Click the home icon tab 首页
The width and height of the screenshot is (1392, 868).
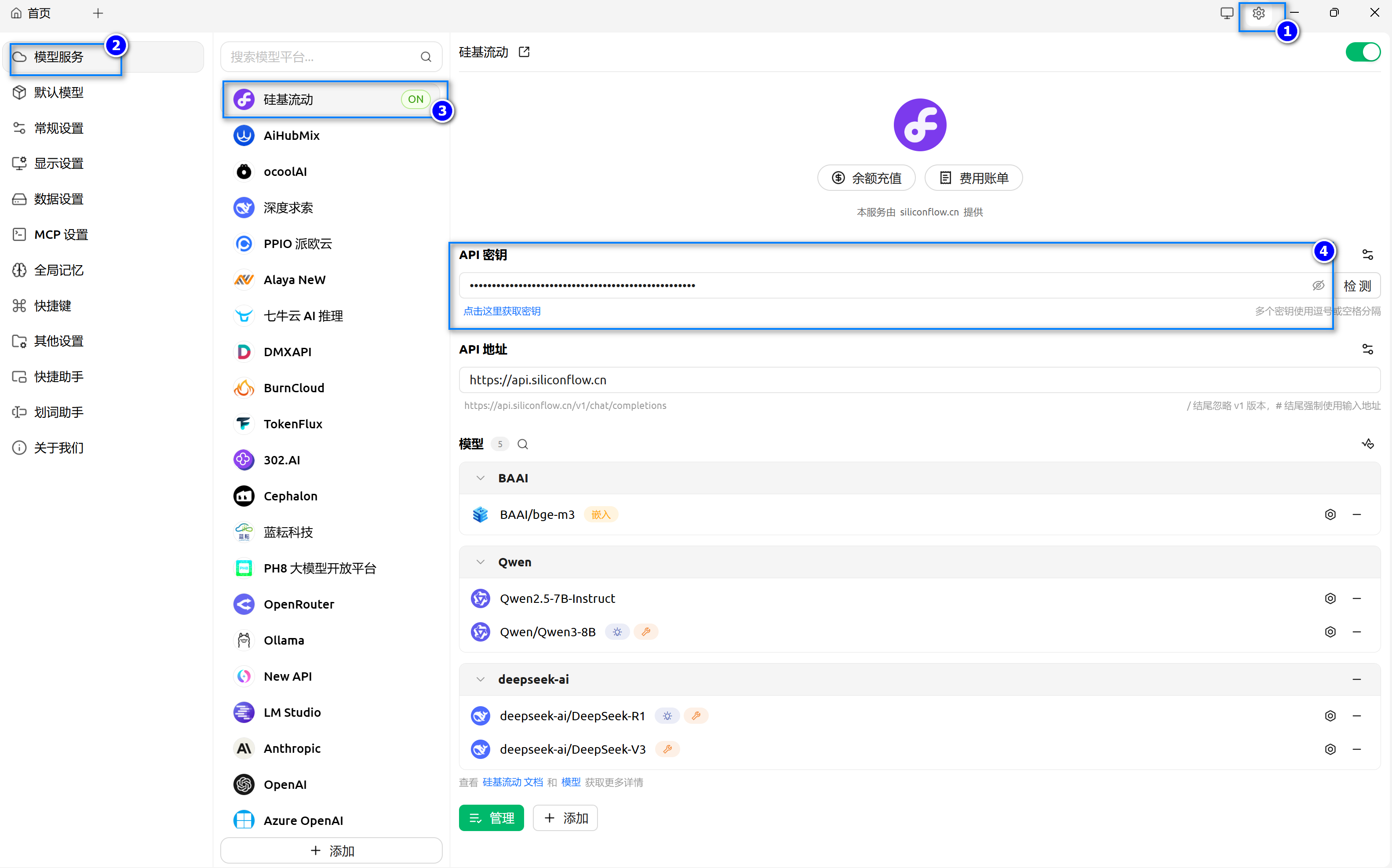pos(30,13)
